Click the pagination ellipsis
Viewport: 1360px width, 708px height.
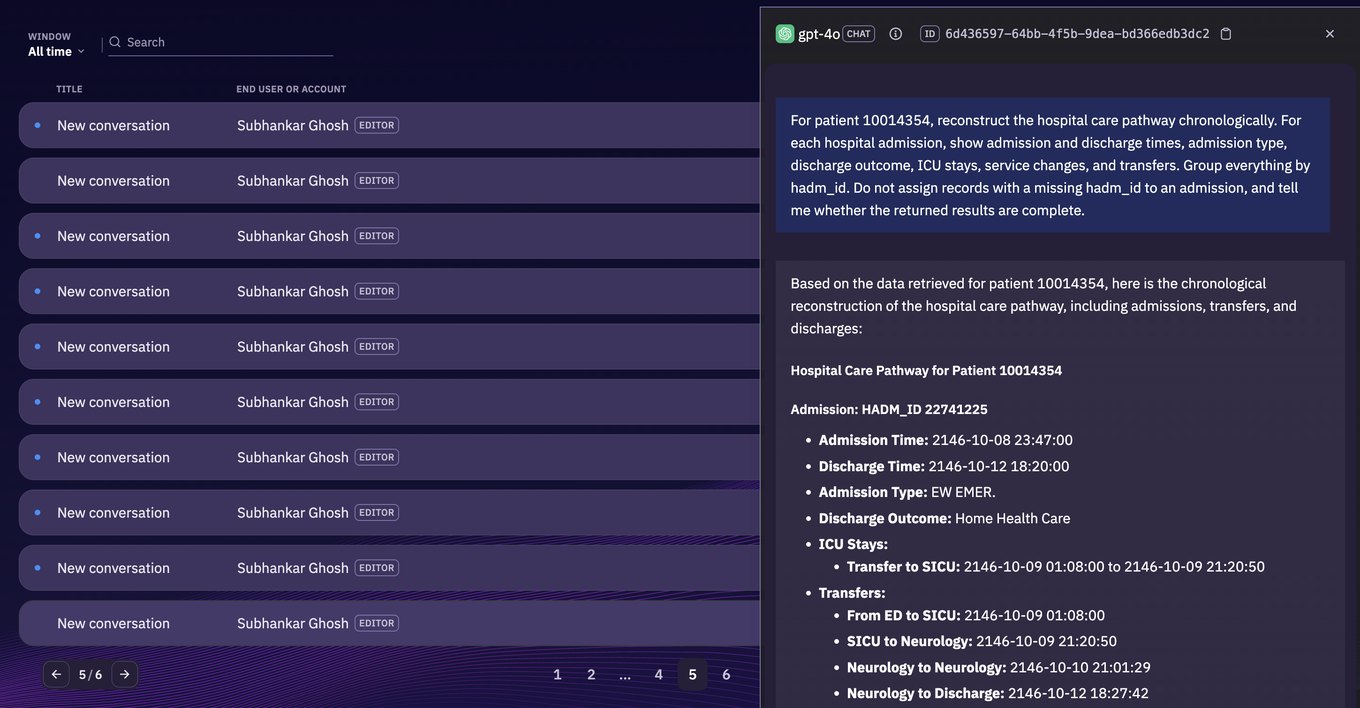pos(625,675)
